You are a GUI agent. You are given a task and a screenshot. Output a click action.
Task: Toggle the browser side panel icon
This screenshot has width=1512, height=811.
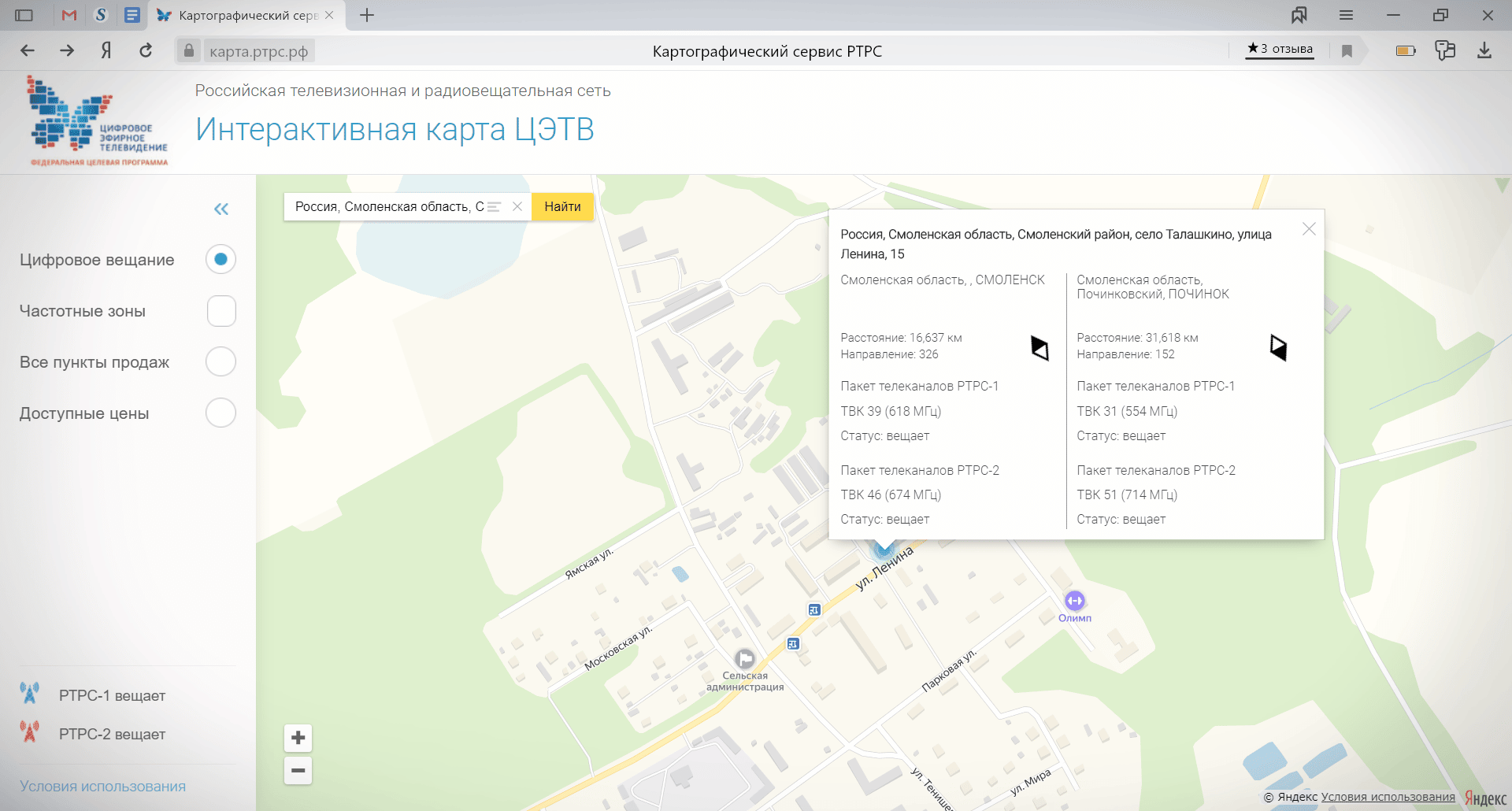(x=24, y=15)
